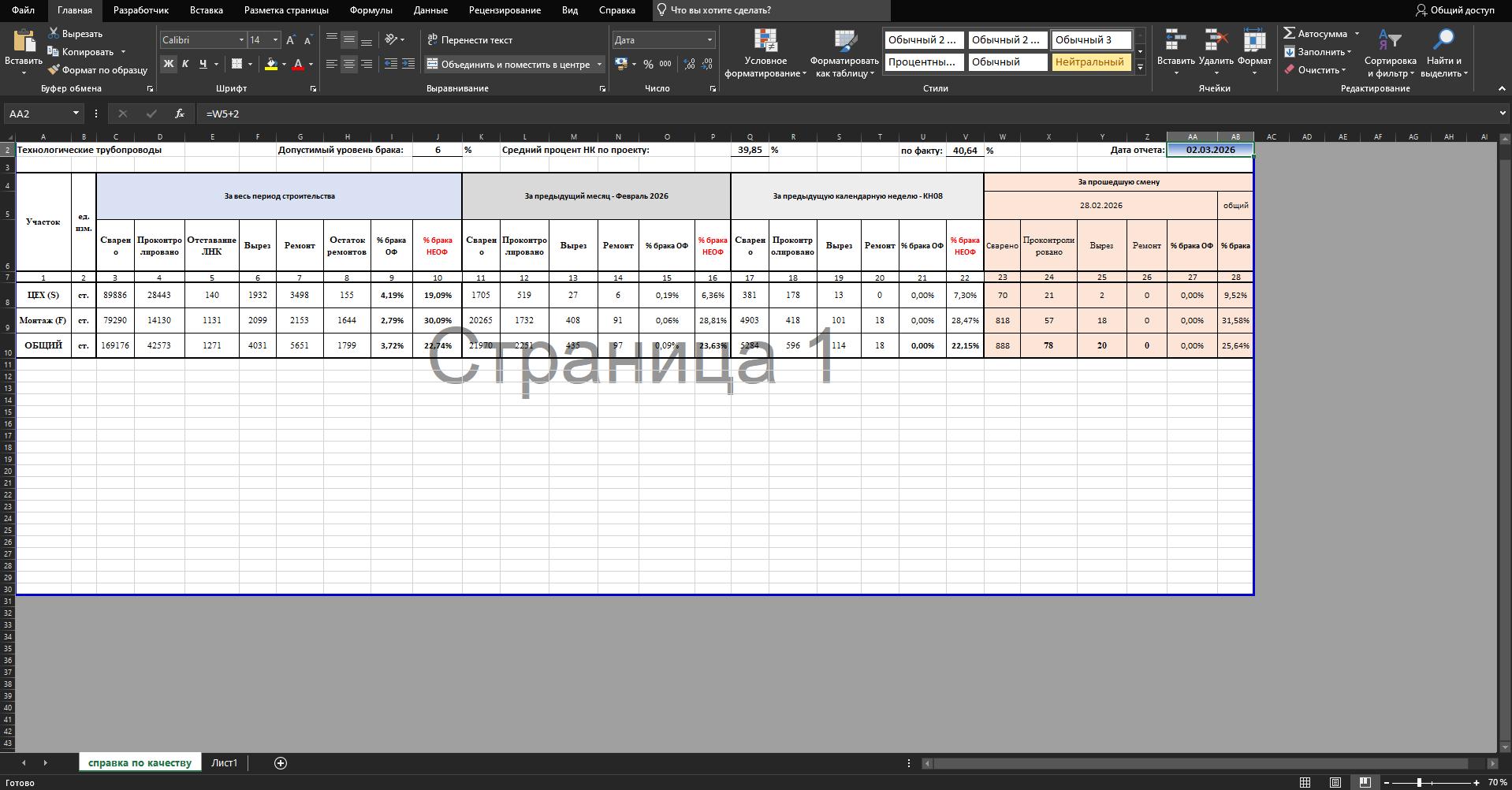Click the Find and Select magnifier icon
Screen dimensions: 1512x790
pyautogui.click(x=1443, y=40)
